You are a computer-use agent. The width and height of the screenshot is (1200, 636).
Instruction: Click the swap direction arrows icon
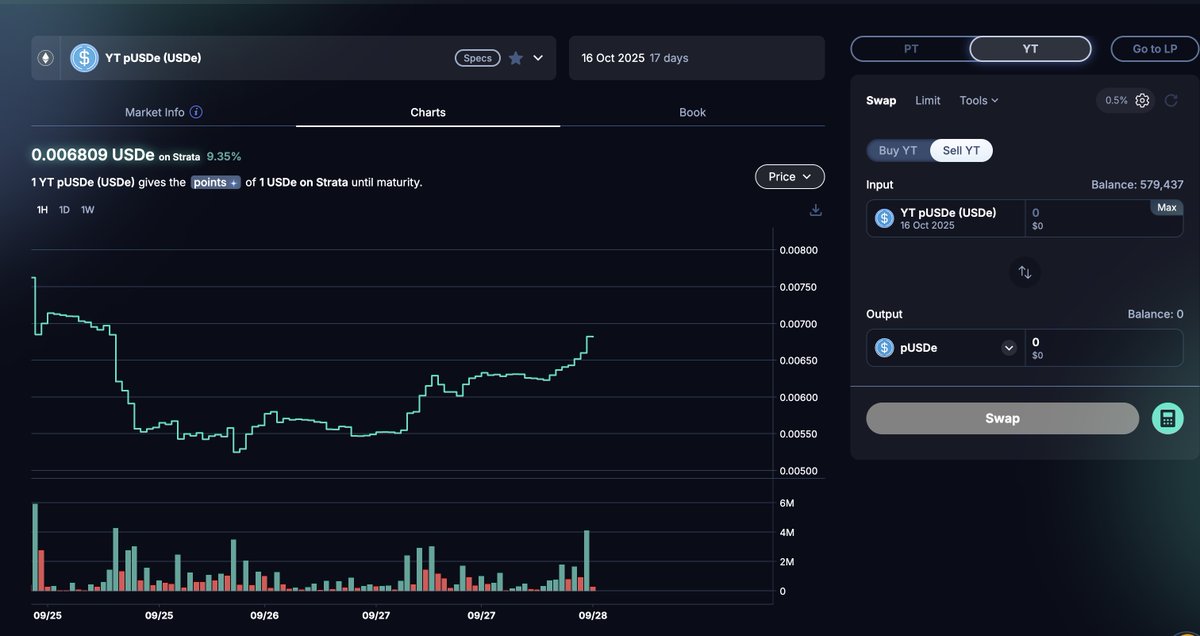(x=1024, y=272)
